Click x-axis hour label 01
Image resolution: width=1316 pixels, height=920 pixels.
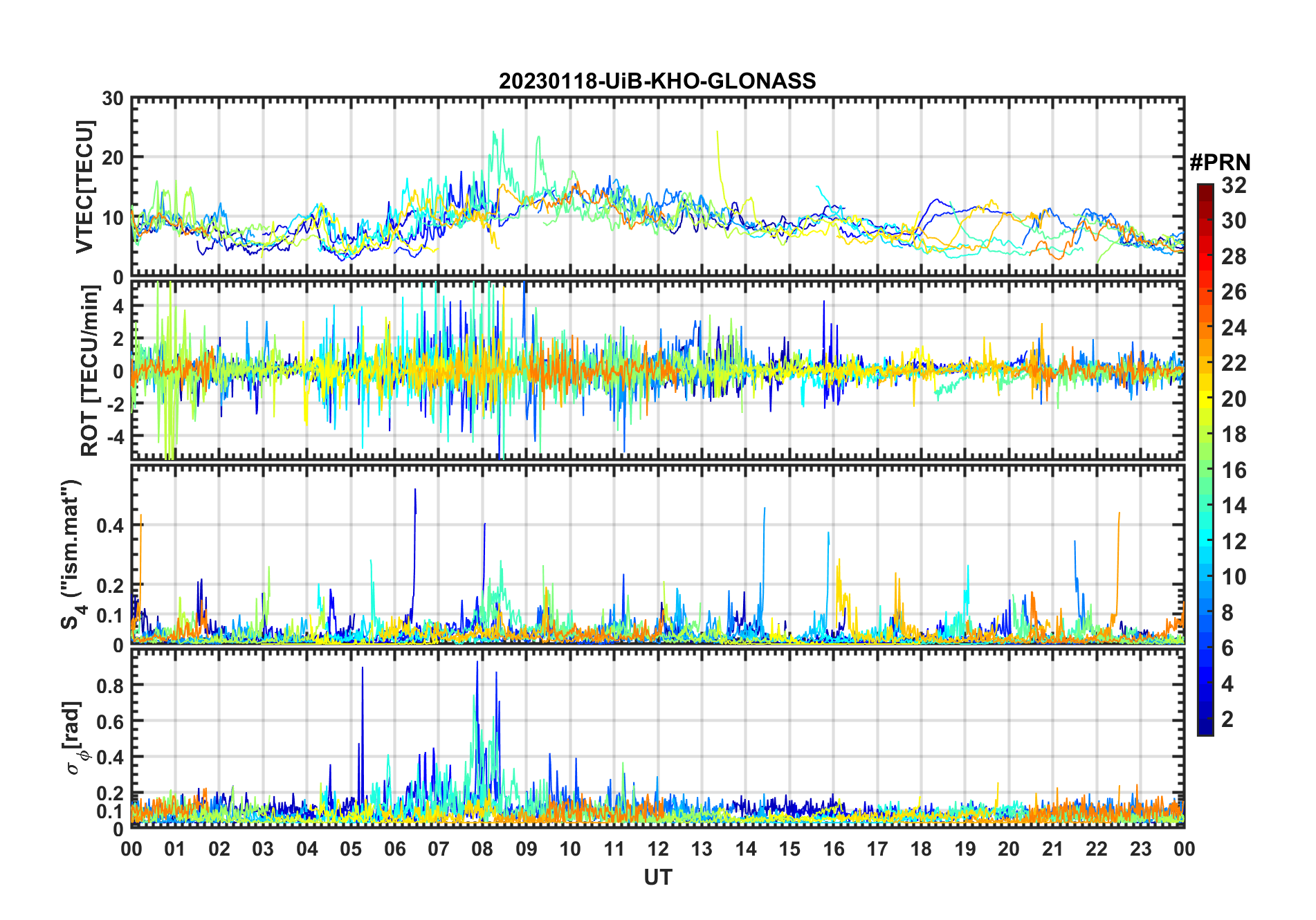(175, 849)
